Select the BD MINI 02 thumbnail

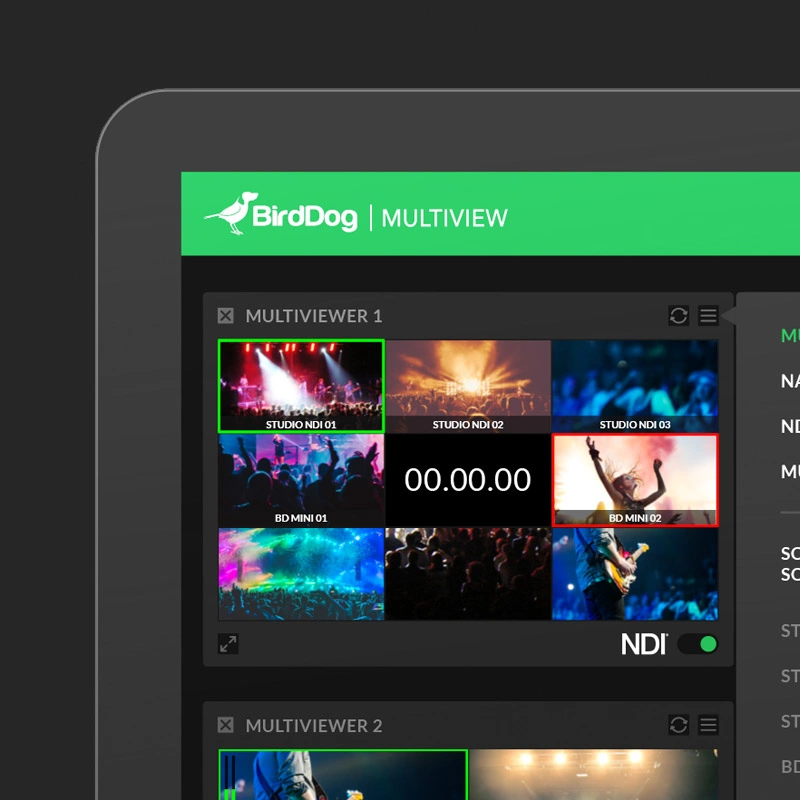[635, 480]
